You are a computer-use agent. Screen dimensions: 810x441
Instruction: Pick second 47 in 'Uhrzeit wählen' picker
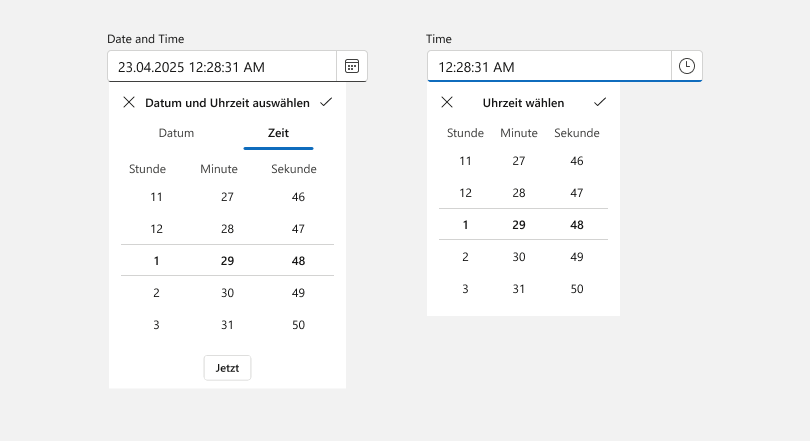[x=577, y=193]
